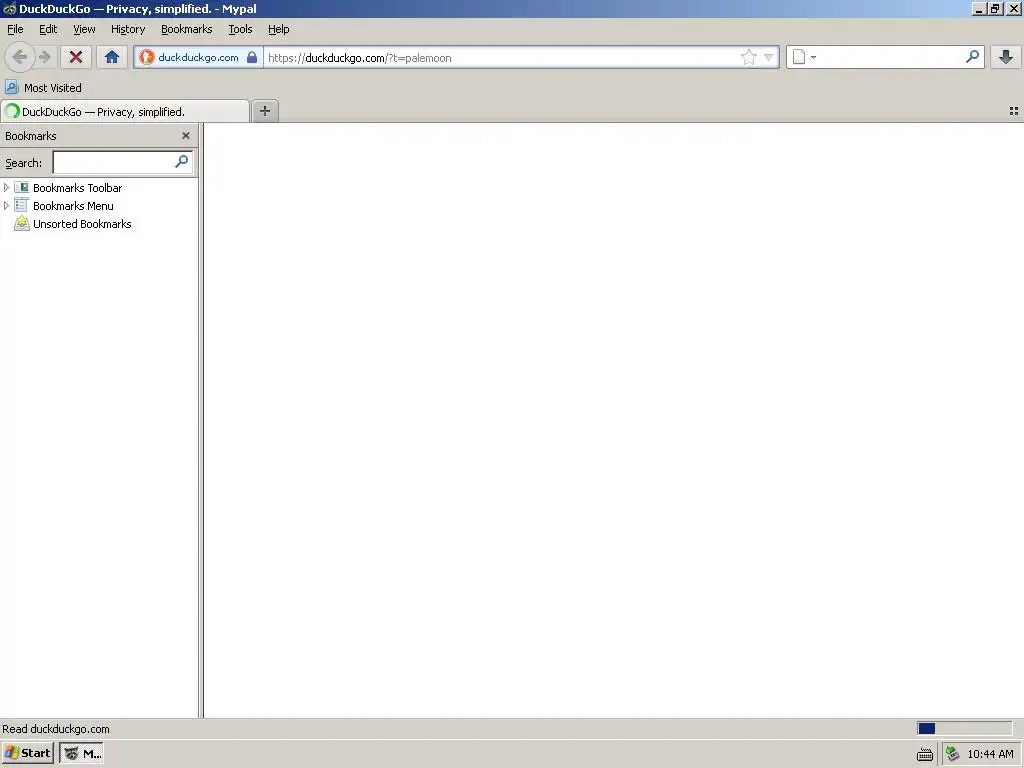This screenshot has width=1024, height=768.
Task: Bookmark this page with the star icon
Action: [x=748, y=57]
